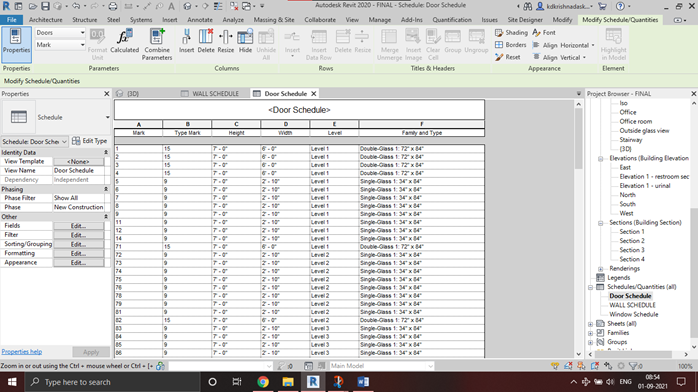The width and height of the screenshot is (698, 392).
Task: Select Window Schedule in Project Browser
Action: click(633, 314)
